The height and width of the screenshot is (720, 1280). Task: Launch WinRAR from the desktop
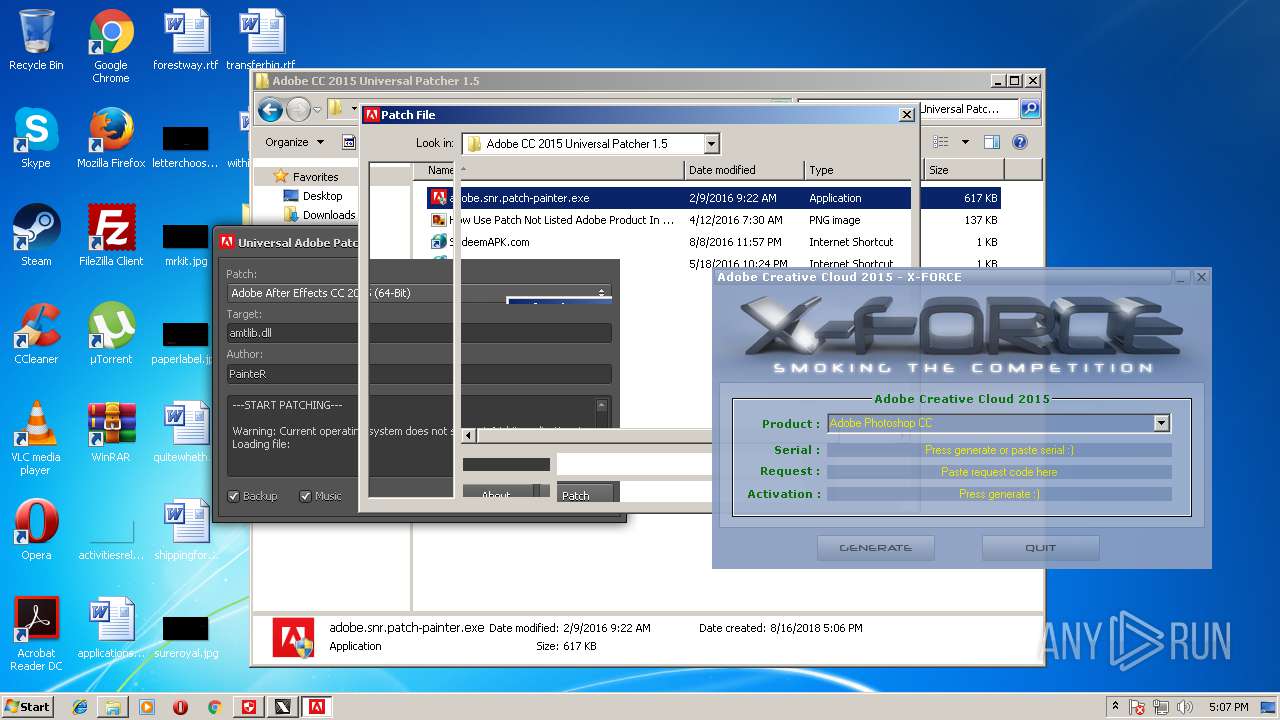pos(111,432)
